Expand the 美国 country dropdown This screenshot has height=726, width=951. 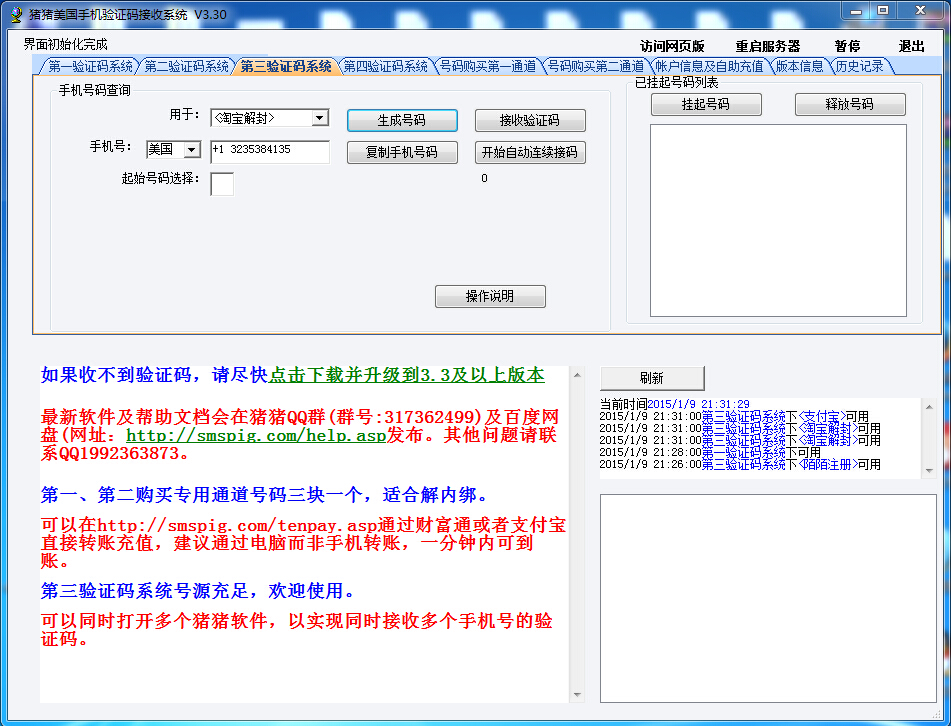(191, 149)
